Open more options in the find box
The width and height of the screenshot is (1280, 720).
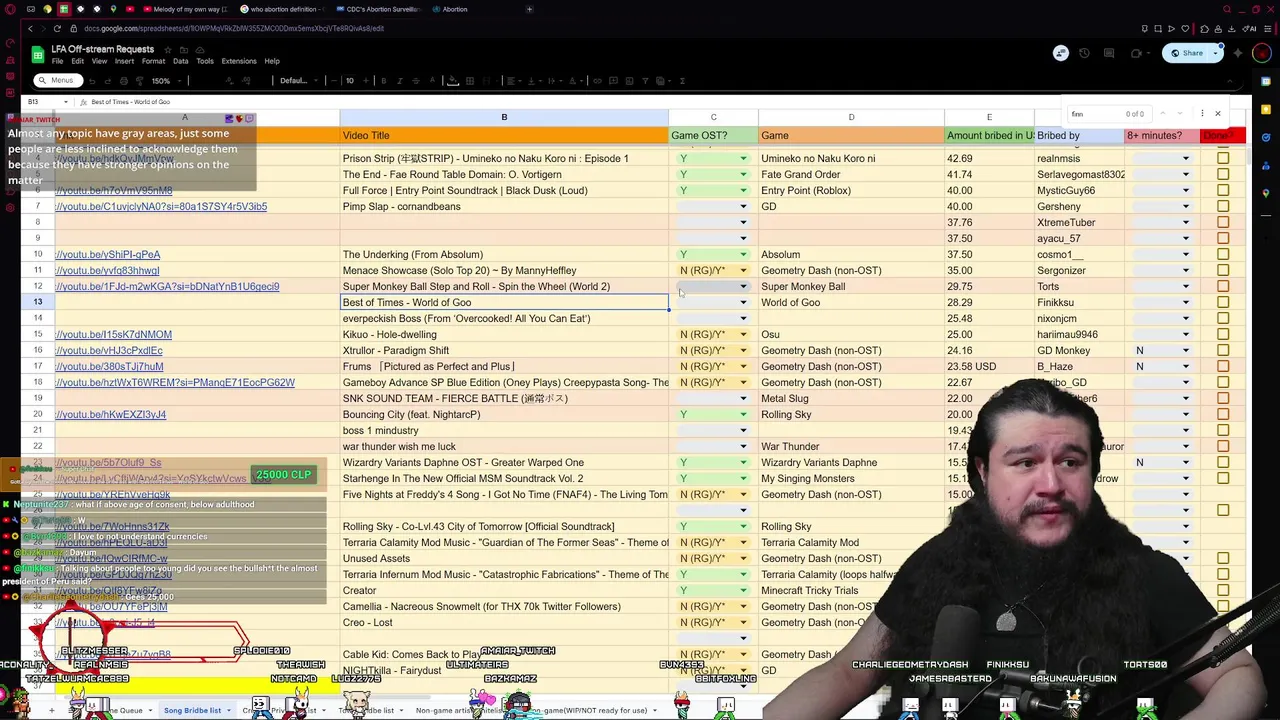(x=1202, y=114)
